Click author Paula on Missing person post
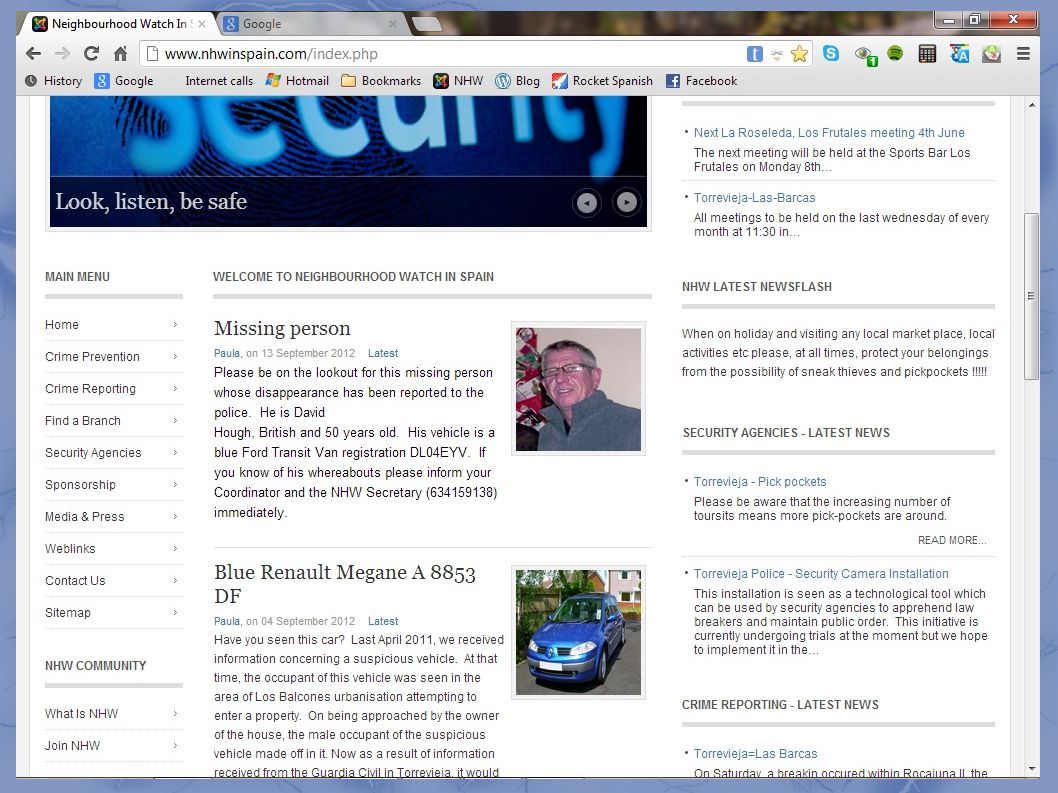Screen dimensions: 1058x793 [227, 353]
